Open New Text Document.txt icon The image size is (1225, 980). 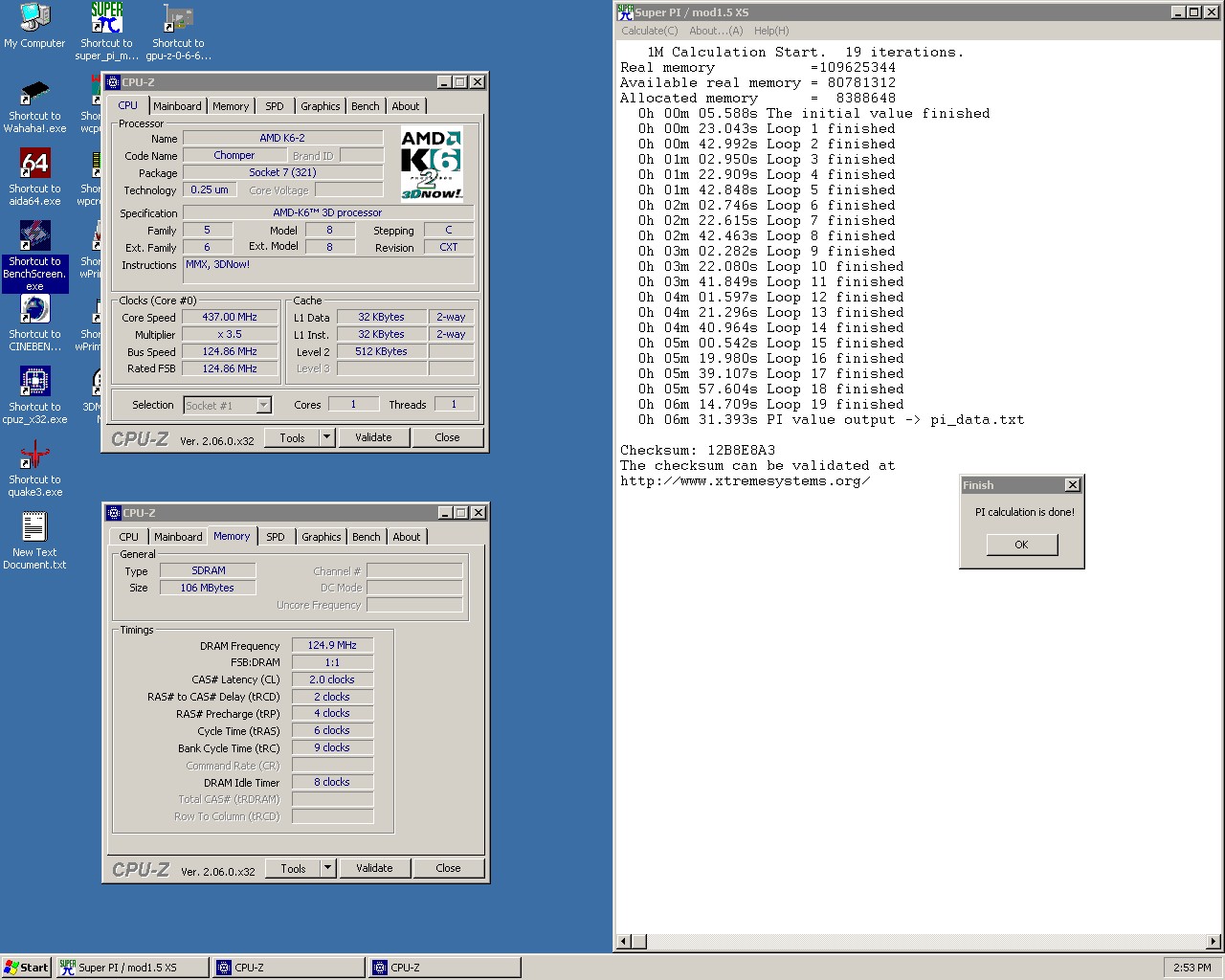(34, 527)
